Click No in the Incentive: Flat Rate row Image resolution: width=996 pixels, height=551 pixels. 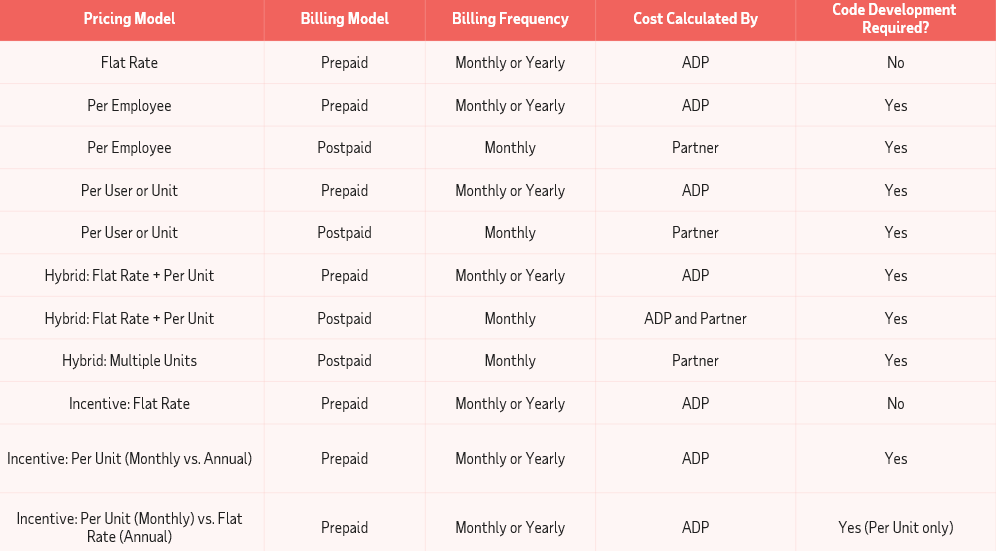point(895,404)
